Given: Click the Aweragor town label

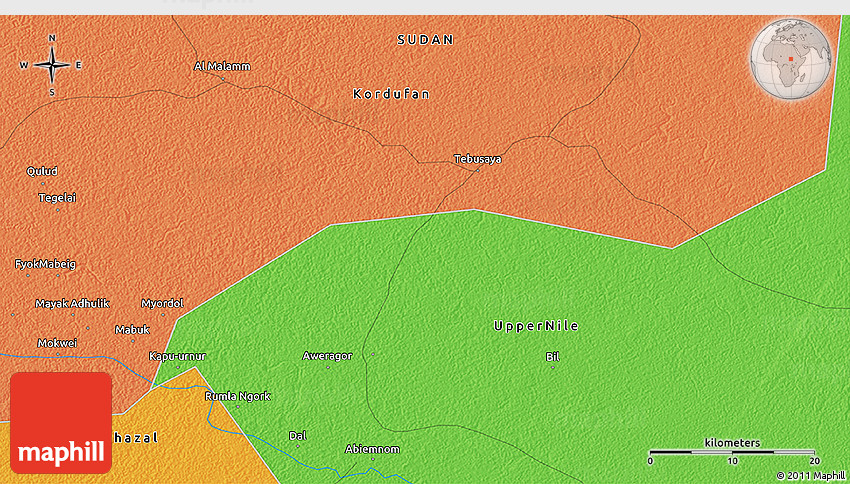Looking at the screenshot, I should 327,355.
